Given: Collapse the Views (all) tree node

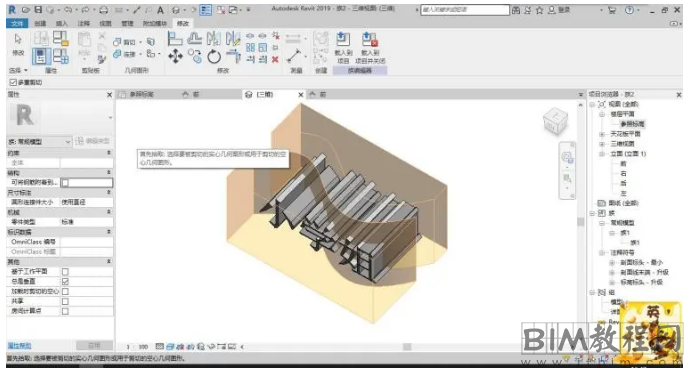Looking at the screenshot, I should coord(592,104).
